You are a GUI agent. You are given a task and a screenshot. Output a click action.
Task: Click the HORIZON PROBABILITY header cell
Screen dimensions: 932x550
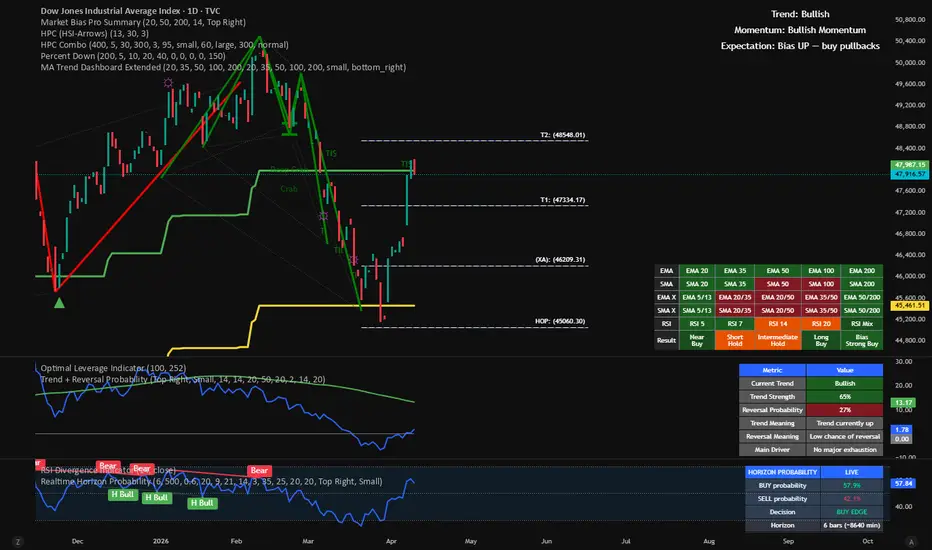coord(783,472)
